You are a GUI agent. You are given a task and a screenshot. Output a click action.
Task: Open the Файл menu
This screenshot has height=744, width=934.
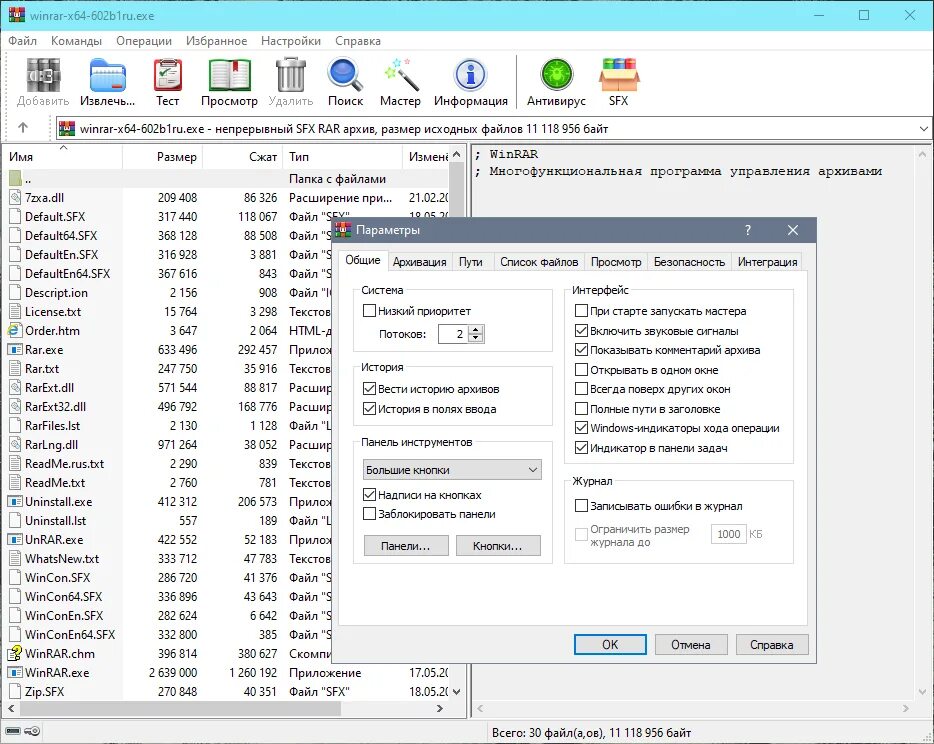(x=23, y=41)
